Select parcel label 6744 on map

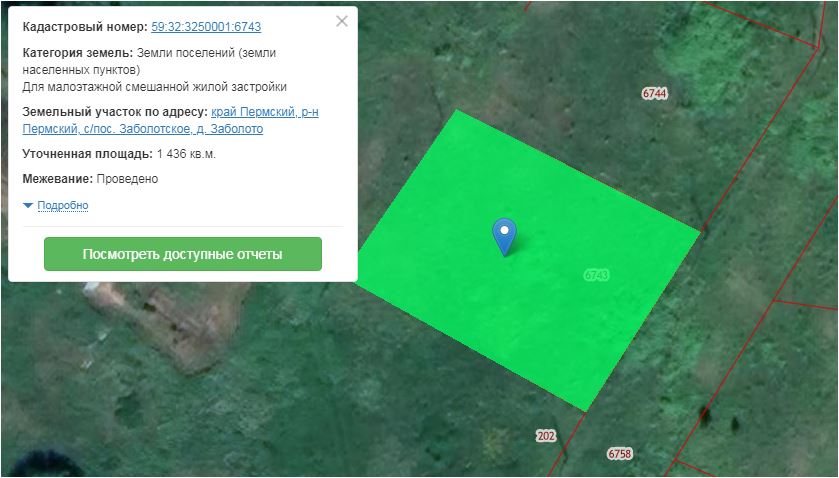tap(654, 94)
